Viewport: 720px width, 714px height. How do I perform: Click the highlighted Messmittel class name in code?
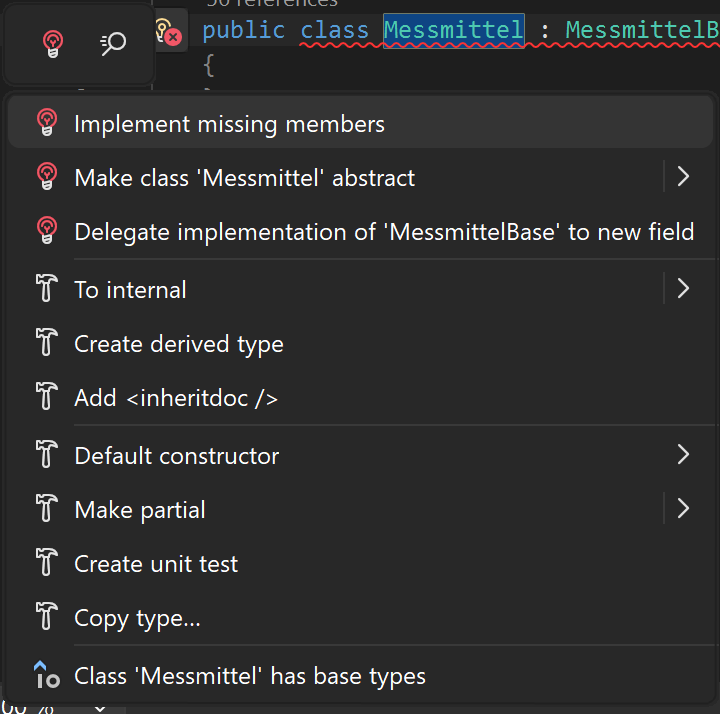click(454, 30)
